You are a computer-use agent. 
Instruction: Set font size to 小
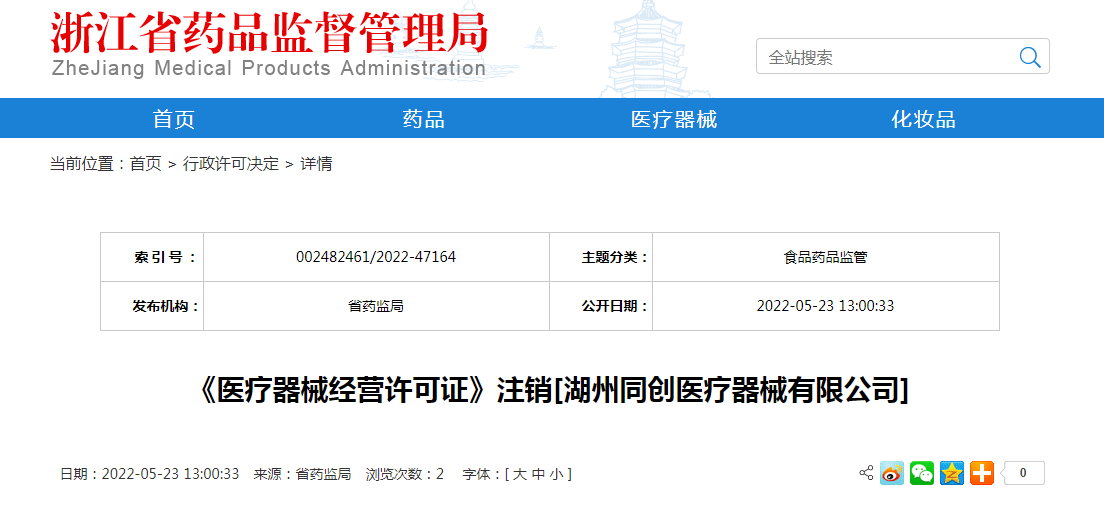[556, 474]
